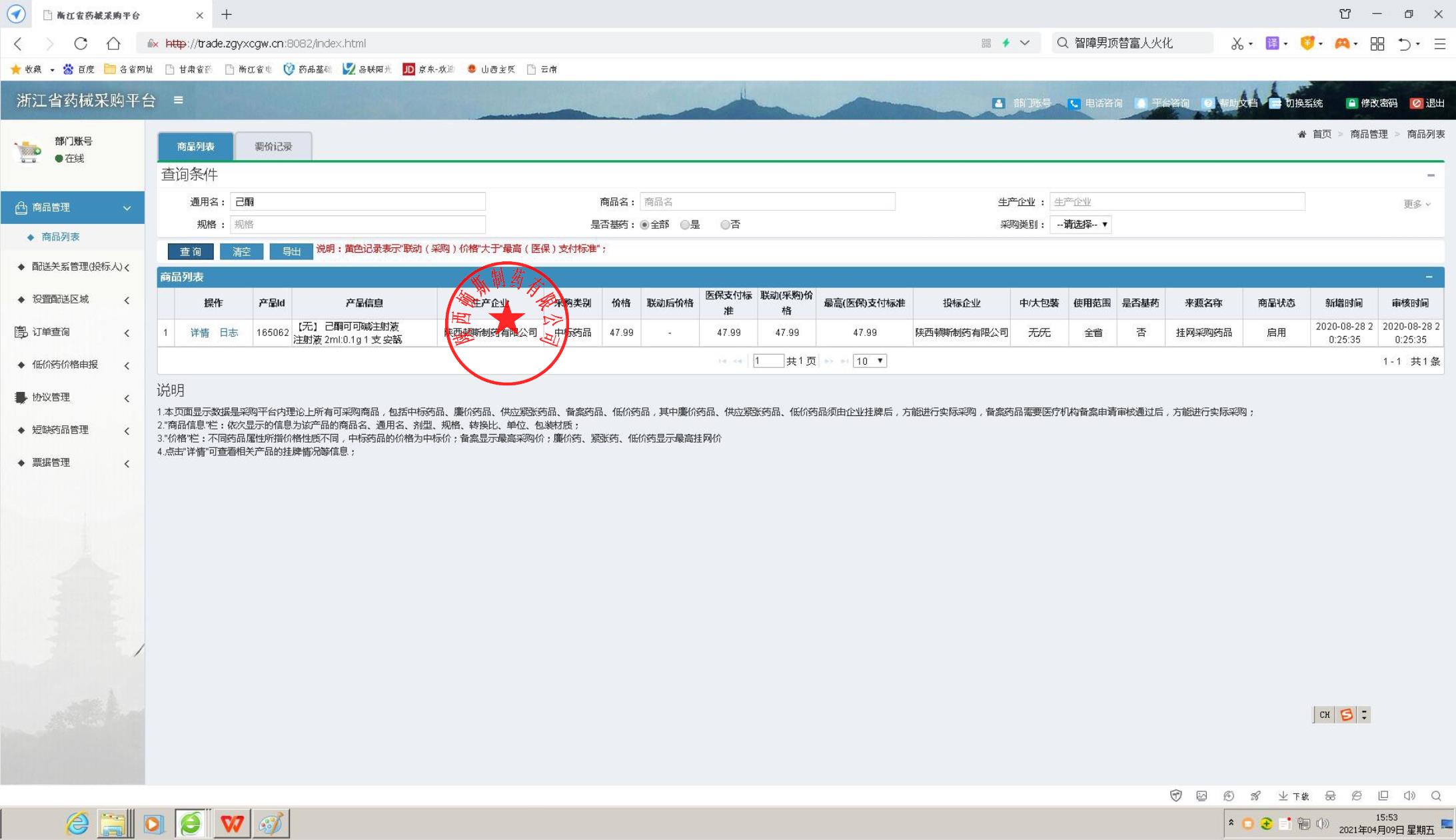Expand 设置配送区域 menu

(x=73, y=299)
